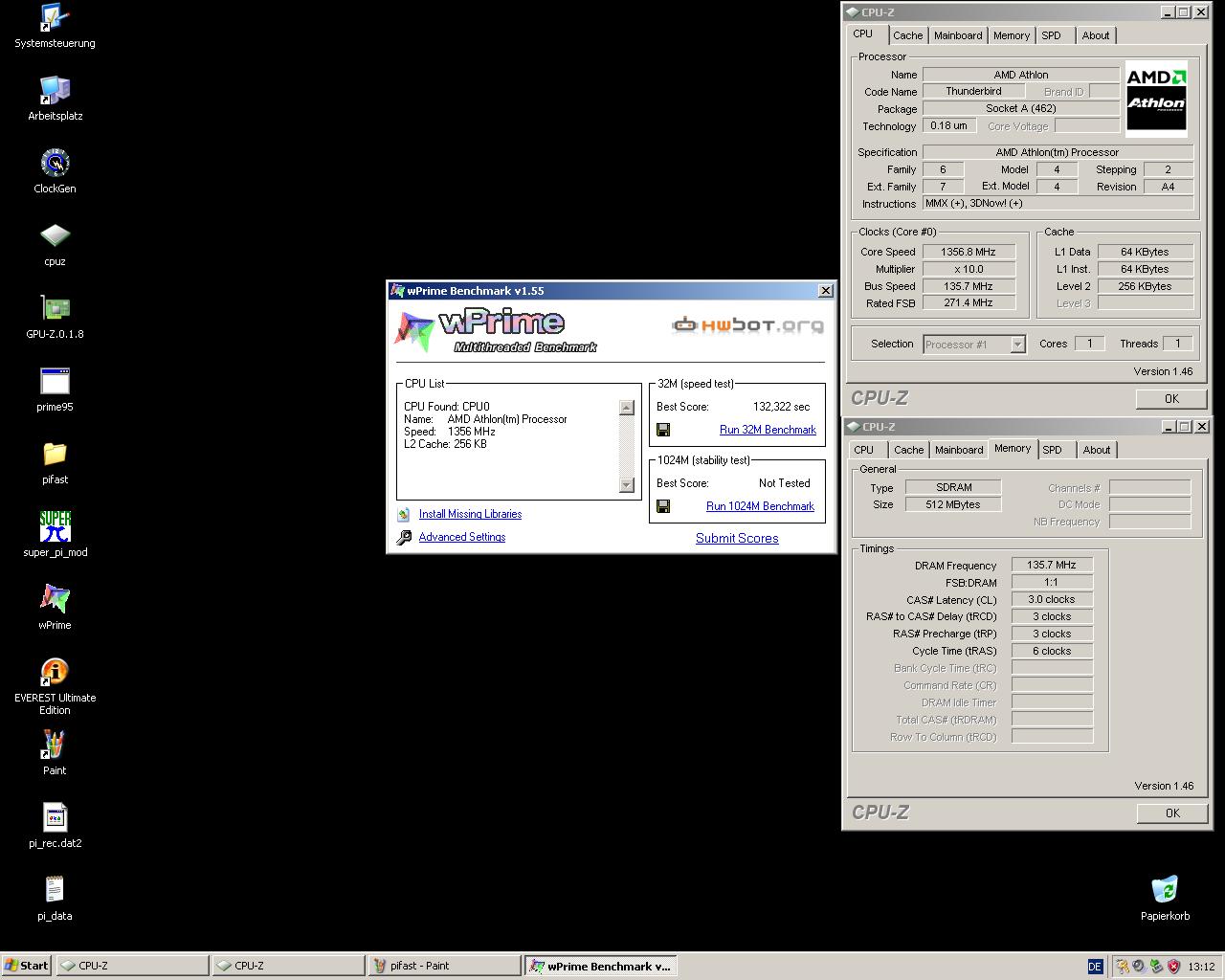Select the Papierkorb recycle bin icon
The height and width of the screenshot is (980, 1225).
1165,899
